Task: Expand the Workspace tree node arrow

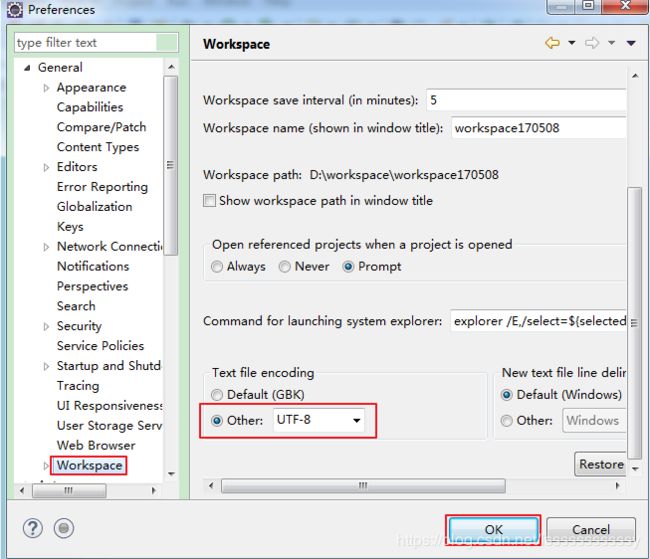Action: (46, 466)
